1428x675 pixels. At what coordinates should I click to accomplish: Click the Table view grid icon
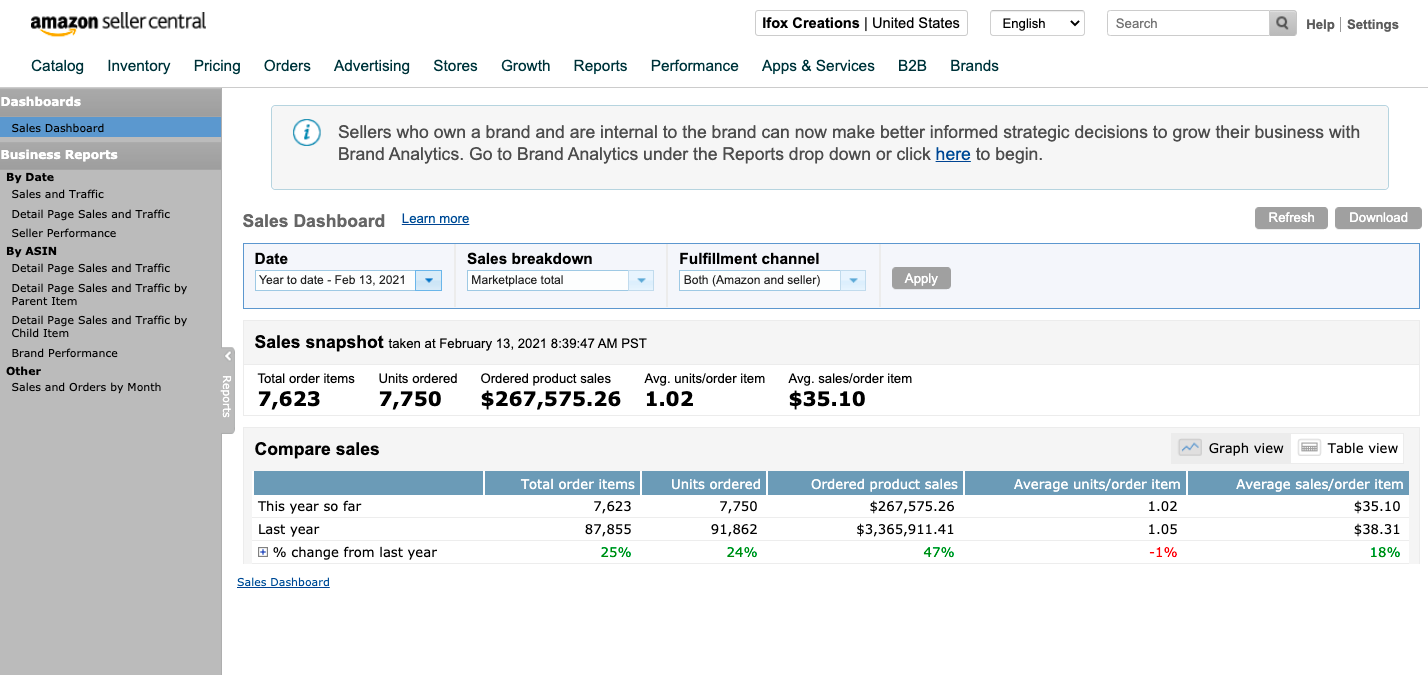pos(1310,448)
